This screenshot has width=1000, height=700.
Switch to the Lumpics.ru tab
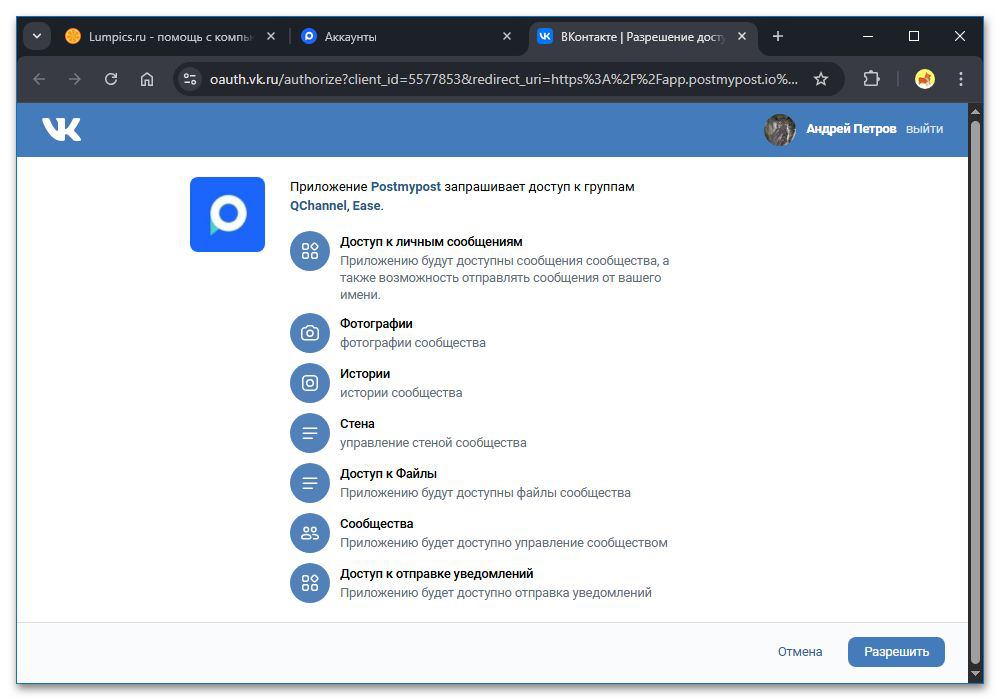(169, 37)
